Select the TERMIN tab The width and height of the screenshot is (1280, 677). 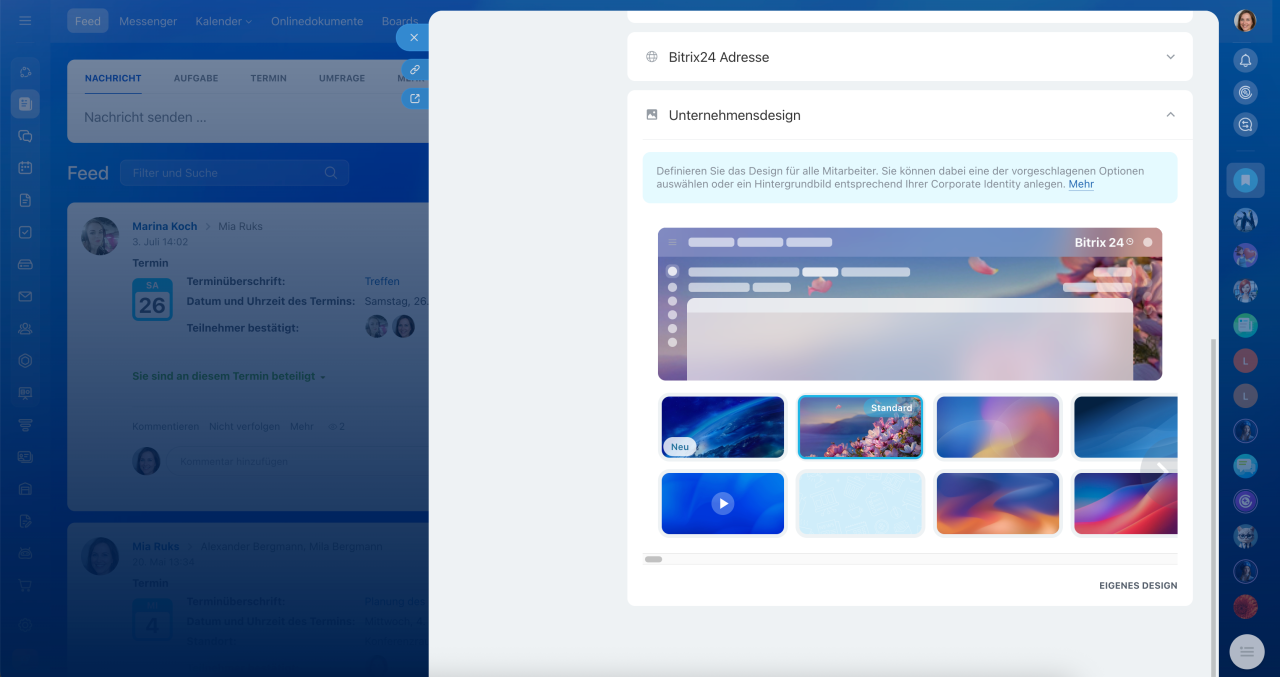tap(268, 78)
